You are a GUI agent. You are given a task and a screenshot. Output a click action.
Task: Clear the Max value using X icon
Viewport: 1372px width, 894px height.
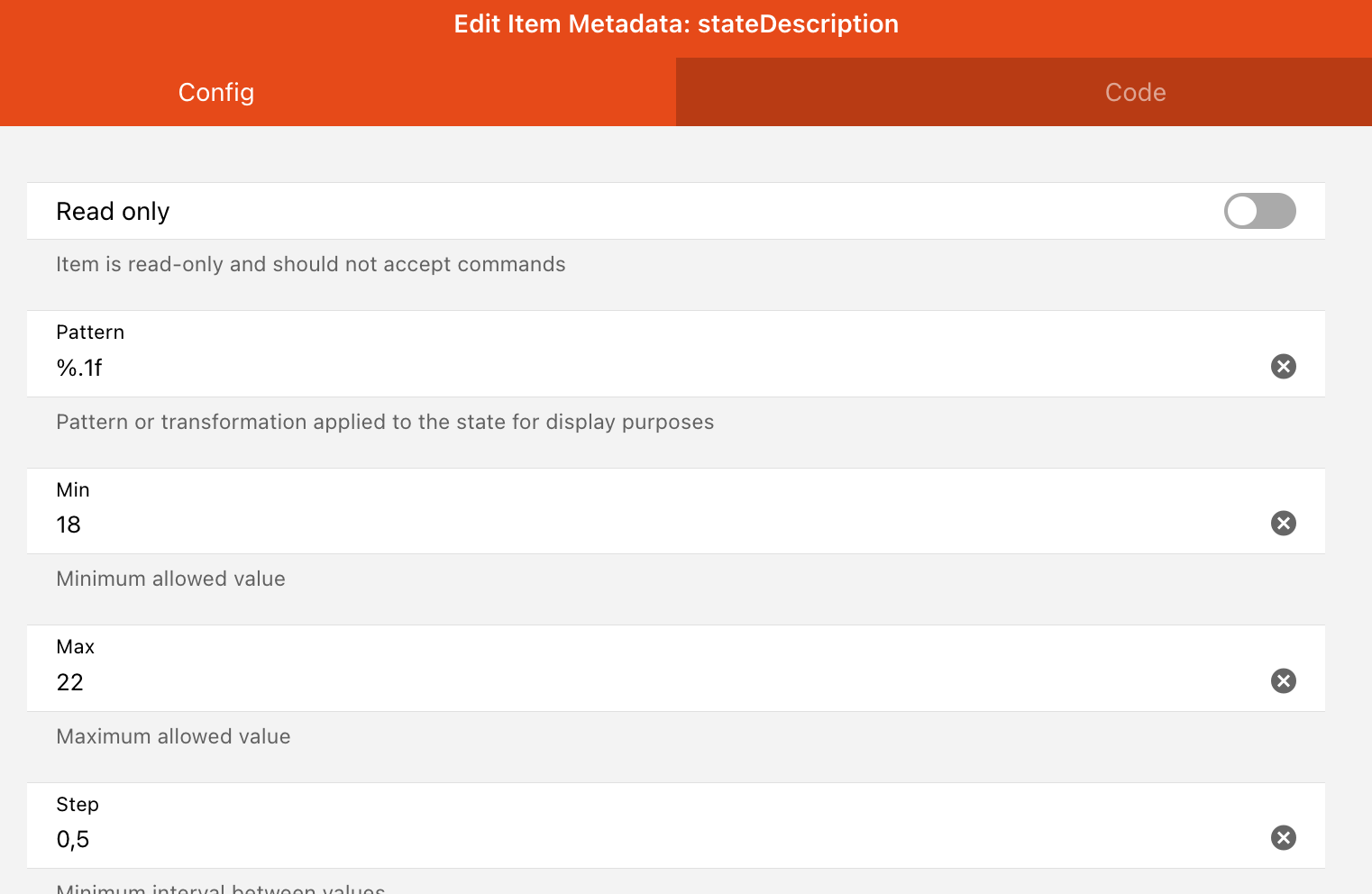point(1283,681)
